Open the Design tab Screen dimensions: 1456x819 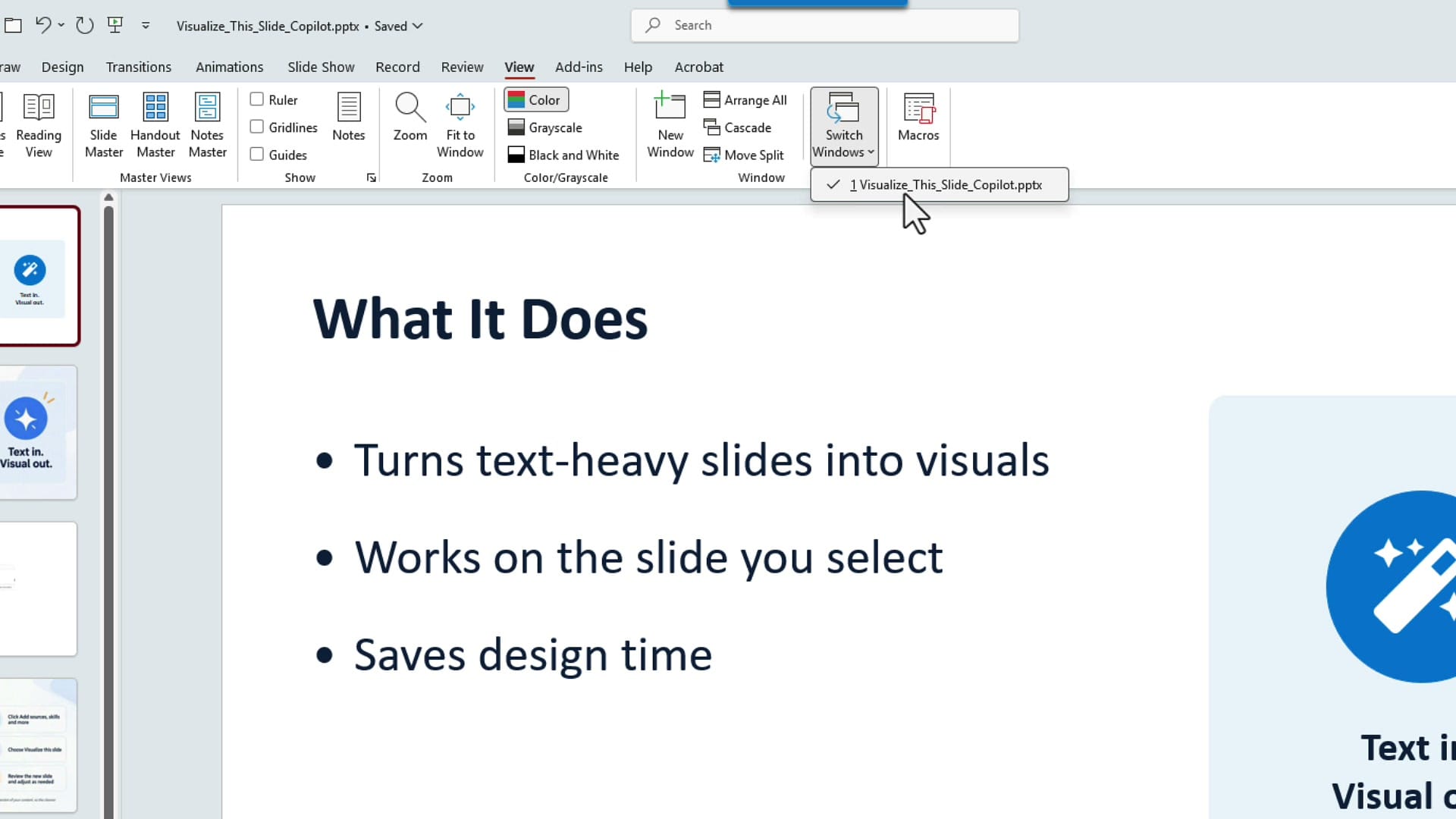63,67
